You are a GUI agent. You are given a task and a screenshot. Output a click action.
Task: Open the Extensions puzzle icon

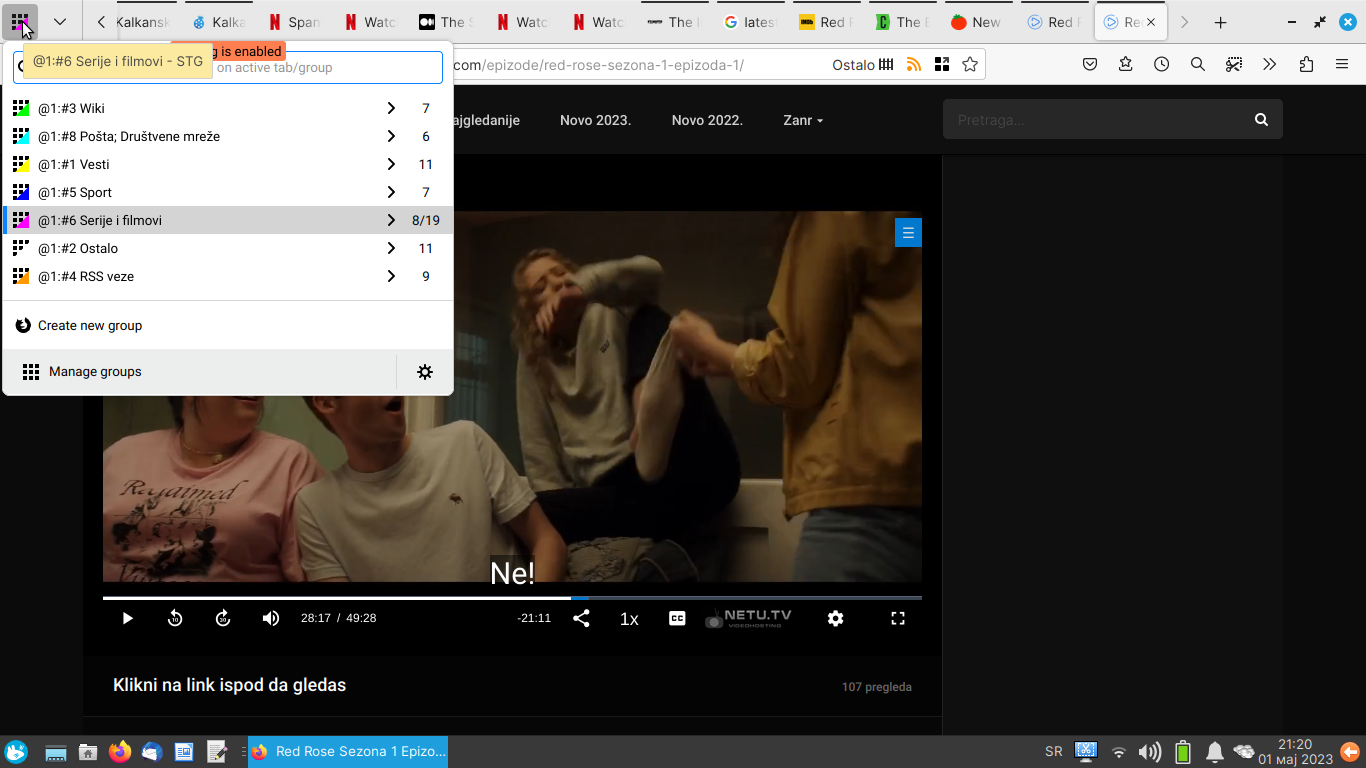(x=1306, y=64)
